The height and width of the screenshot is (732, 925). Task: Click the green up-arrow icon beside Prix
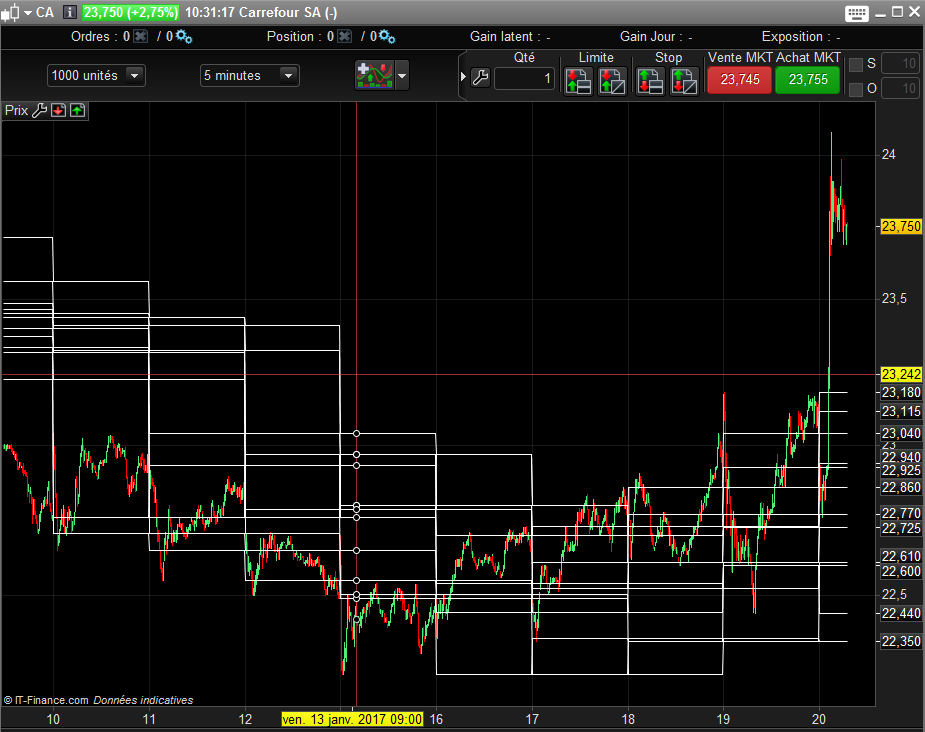click(x=77, y=110)
